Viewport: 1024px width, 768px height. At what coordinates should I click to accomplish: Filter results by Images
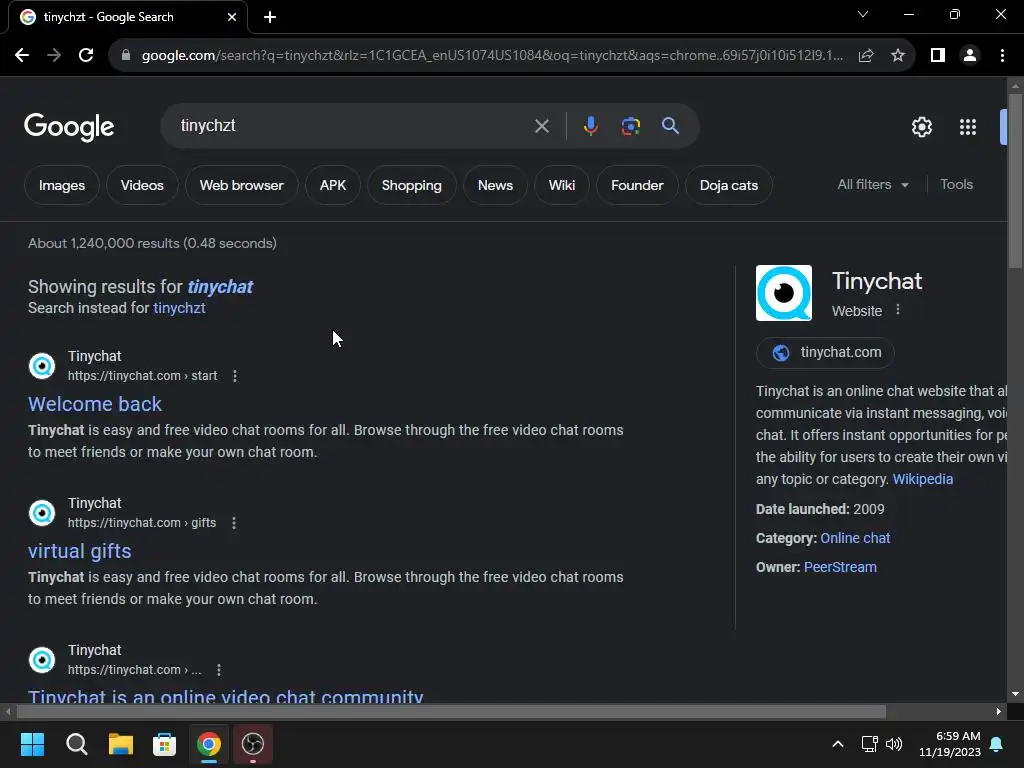[x=62, y=185]
